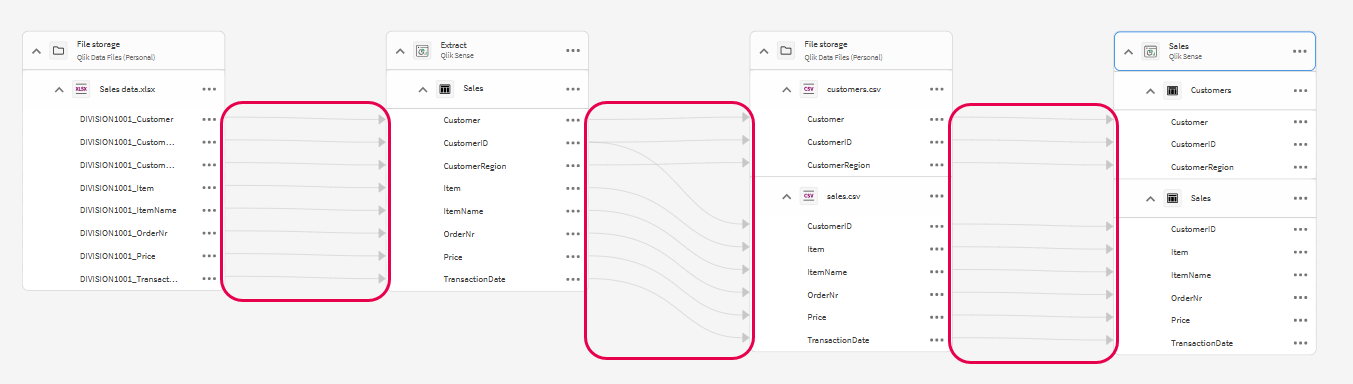
Task: Select OrderNr field in sales.csv
Action: click(x=822, y=295)
